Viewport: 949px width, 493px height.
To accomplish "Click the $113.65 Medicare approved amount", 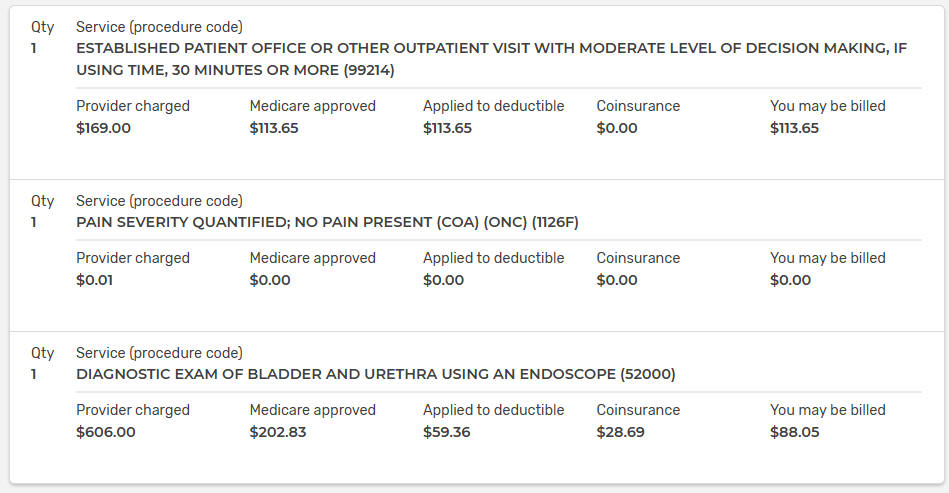I will pyautogui.click(x=274, y=128).
